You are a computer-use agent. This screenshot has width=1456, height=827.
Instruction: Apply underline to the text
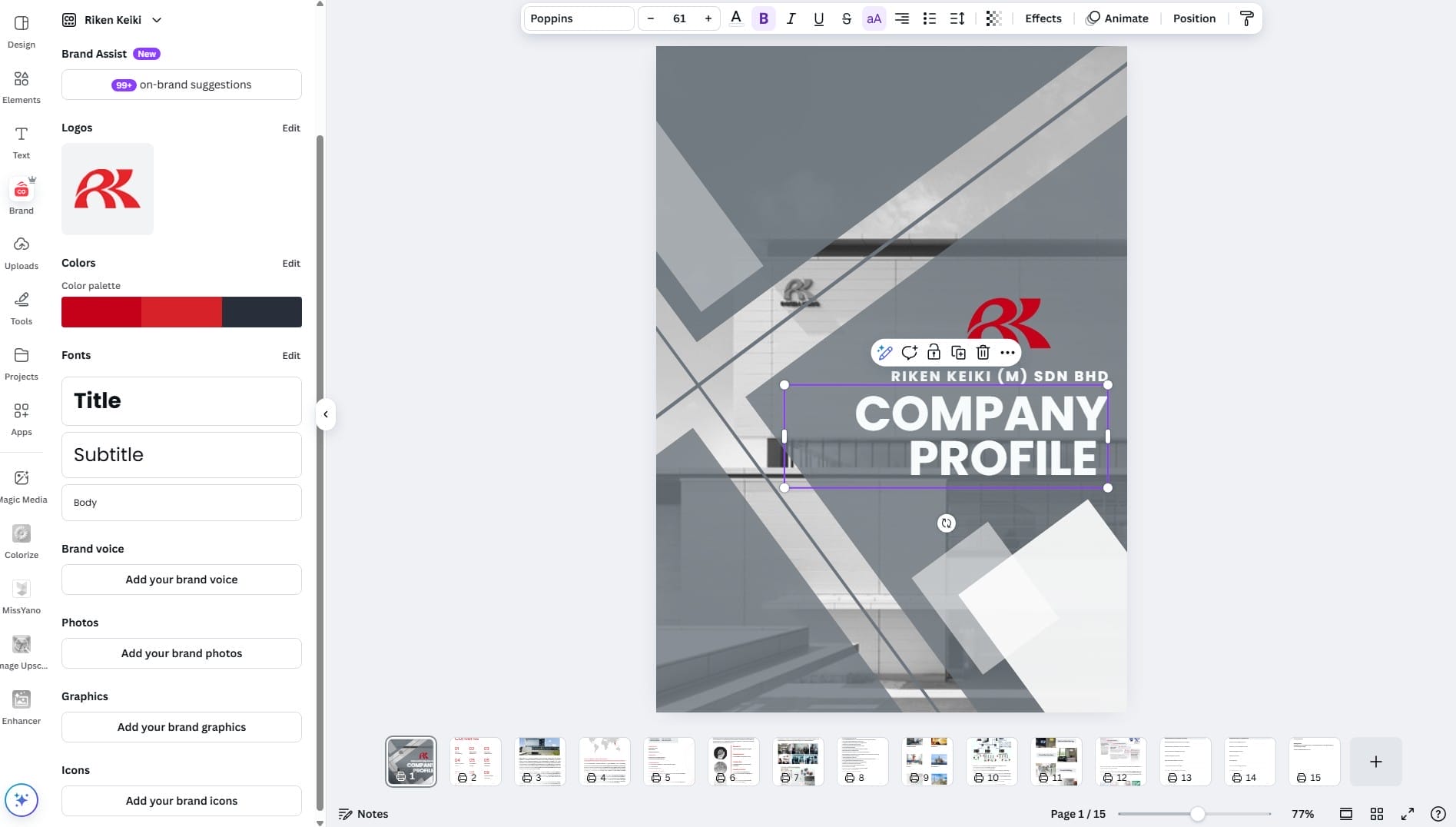click(818, 18)
